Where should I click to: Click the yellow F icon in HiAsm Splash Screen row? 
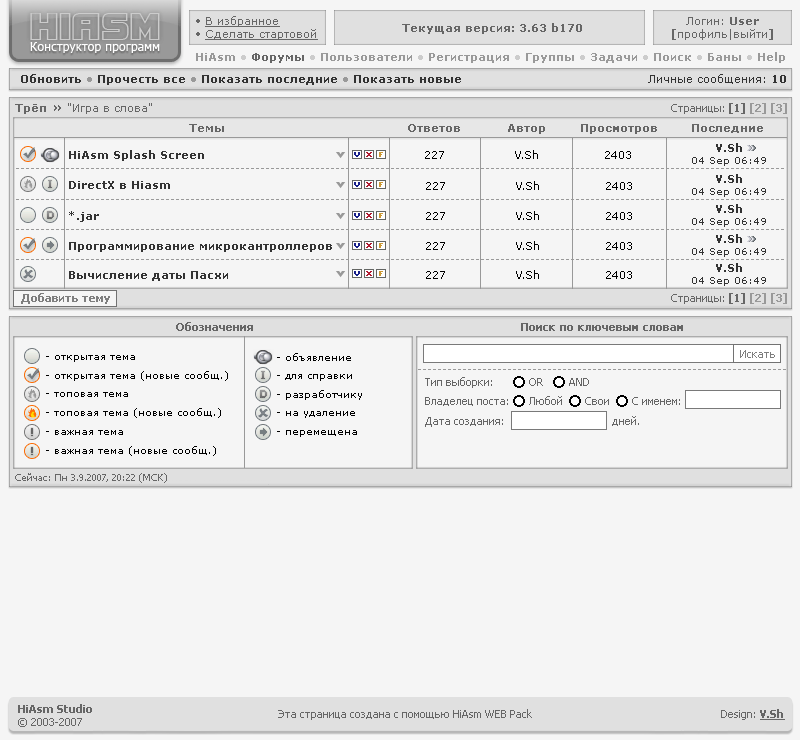pyautogui.click(x=380, y=155)
